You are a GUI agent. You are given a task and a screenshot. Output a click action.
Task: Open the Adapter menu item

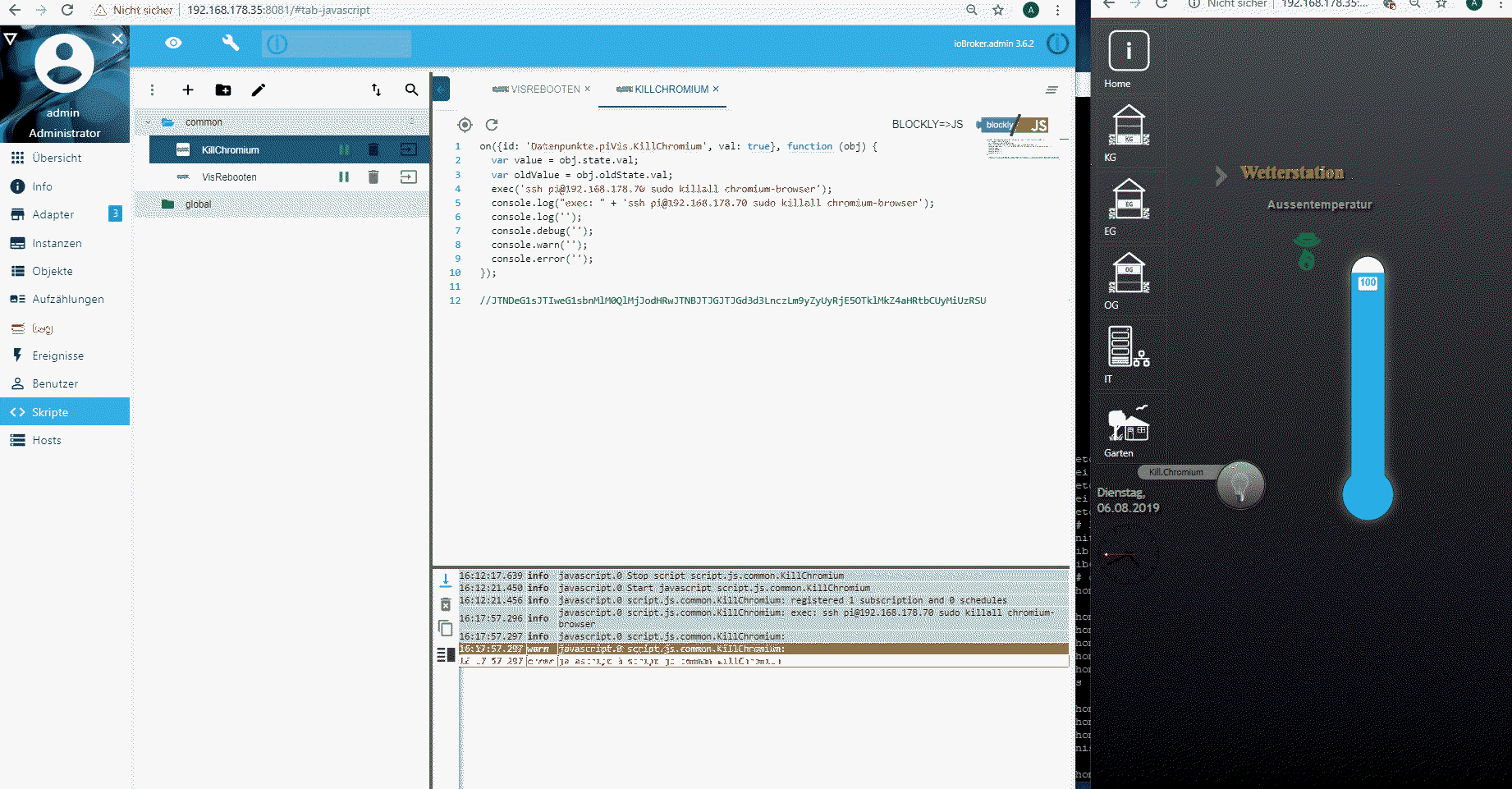(65, 214)
